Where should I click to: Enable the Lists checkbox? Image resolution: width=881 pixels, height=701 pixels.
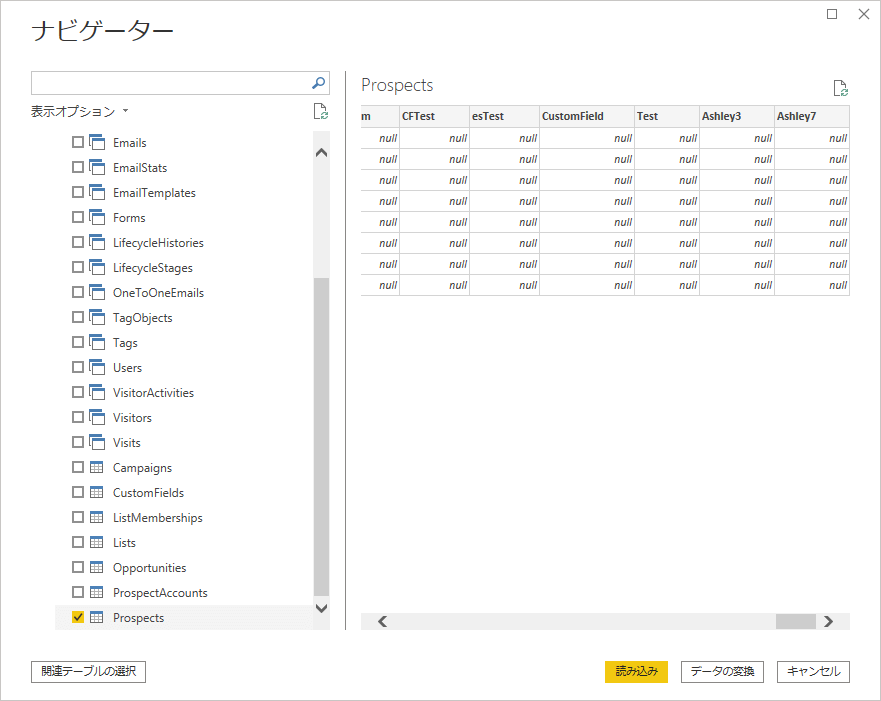click(x=78, y=542)
